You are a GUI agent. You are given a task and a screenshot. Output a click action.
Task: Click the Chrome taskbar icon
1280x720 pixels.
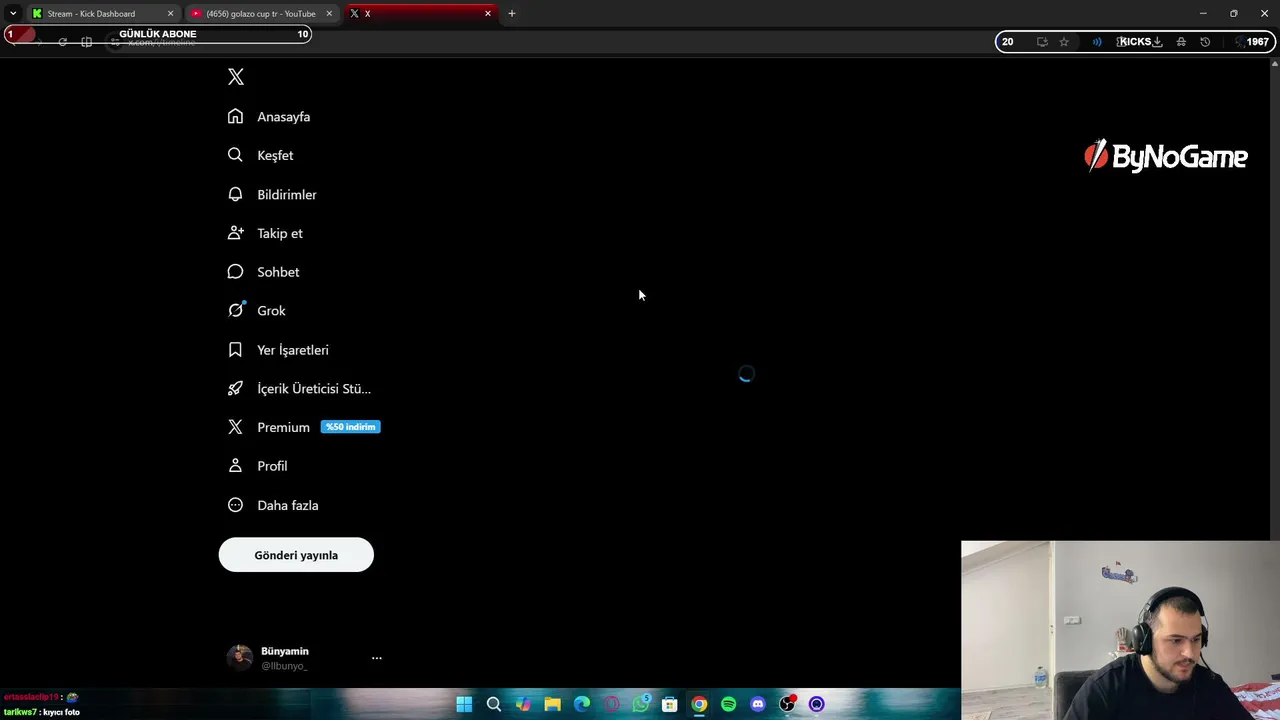[x=699, y=704]
